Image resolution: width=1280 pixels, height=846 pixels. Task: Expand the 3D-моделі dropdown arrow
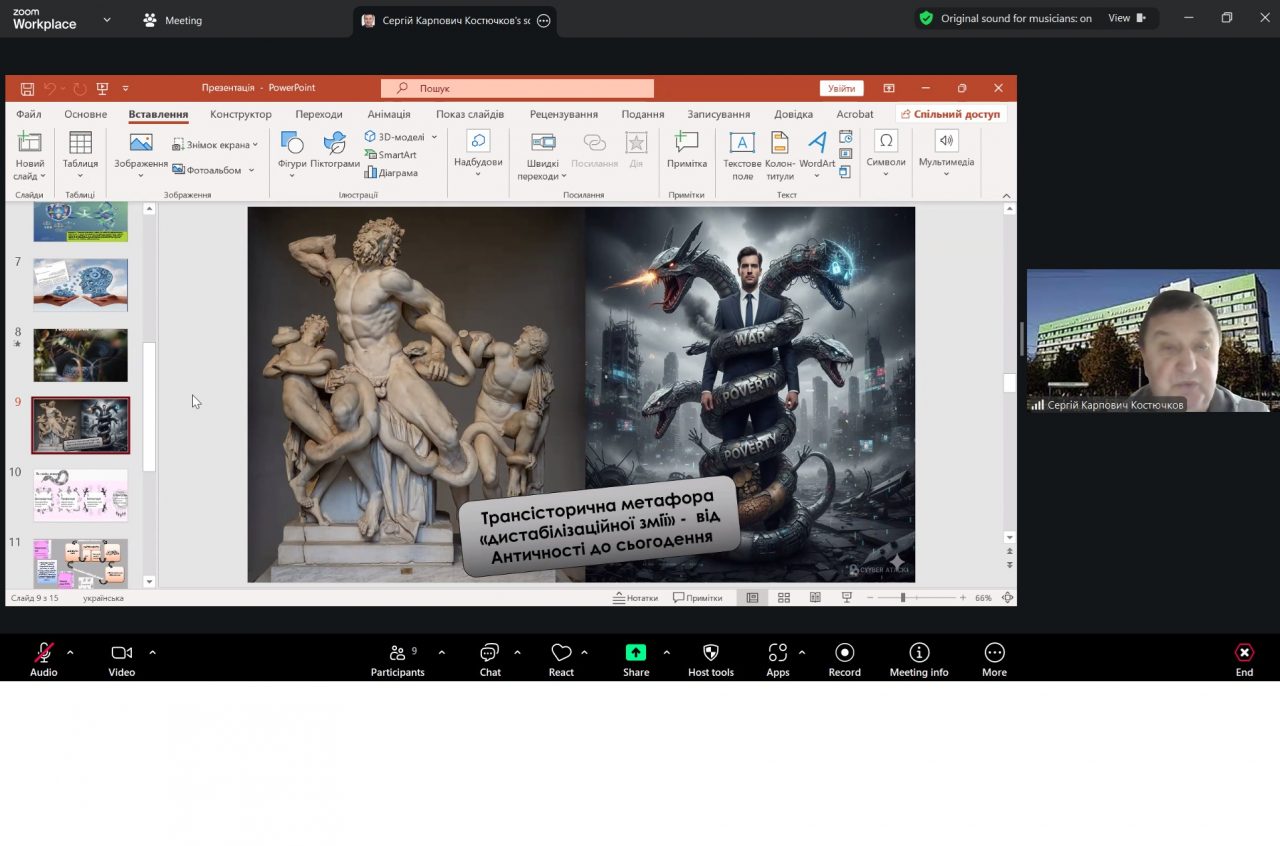click(x=435, y=137)
